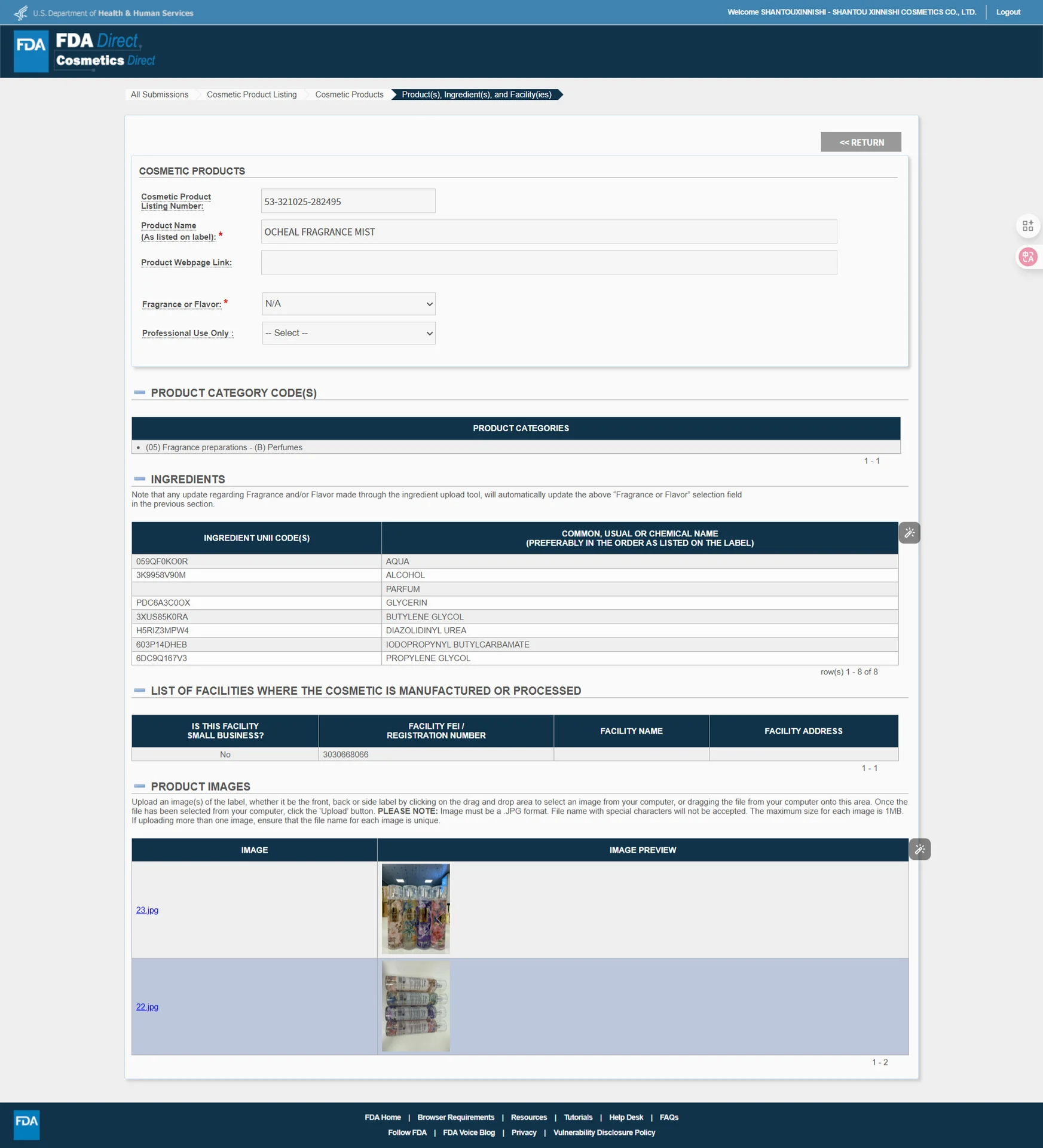Open FAQs footer link
Image resolution: width=1043 pixels, height=1148 pixels.
(x=669, y=1117)
